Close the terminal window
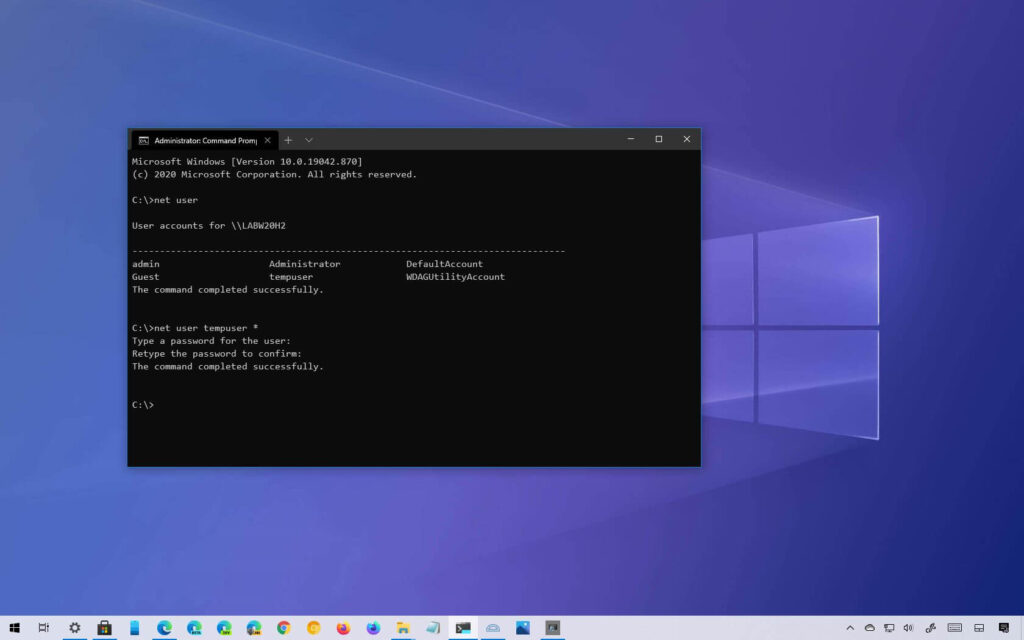 click(x=687, y=139)
